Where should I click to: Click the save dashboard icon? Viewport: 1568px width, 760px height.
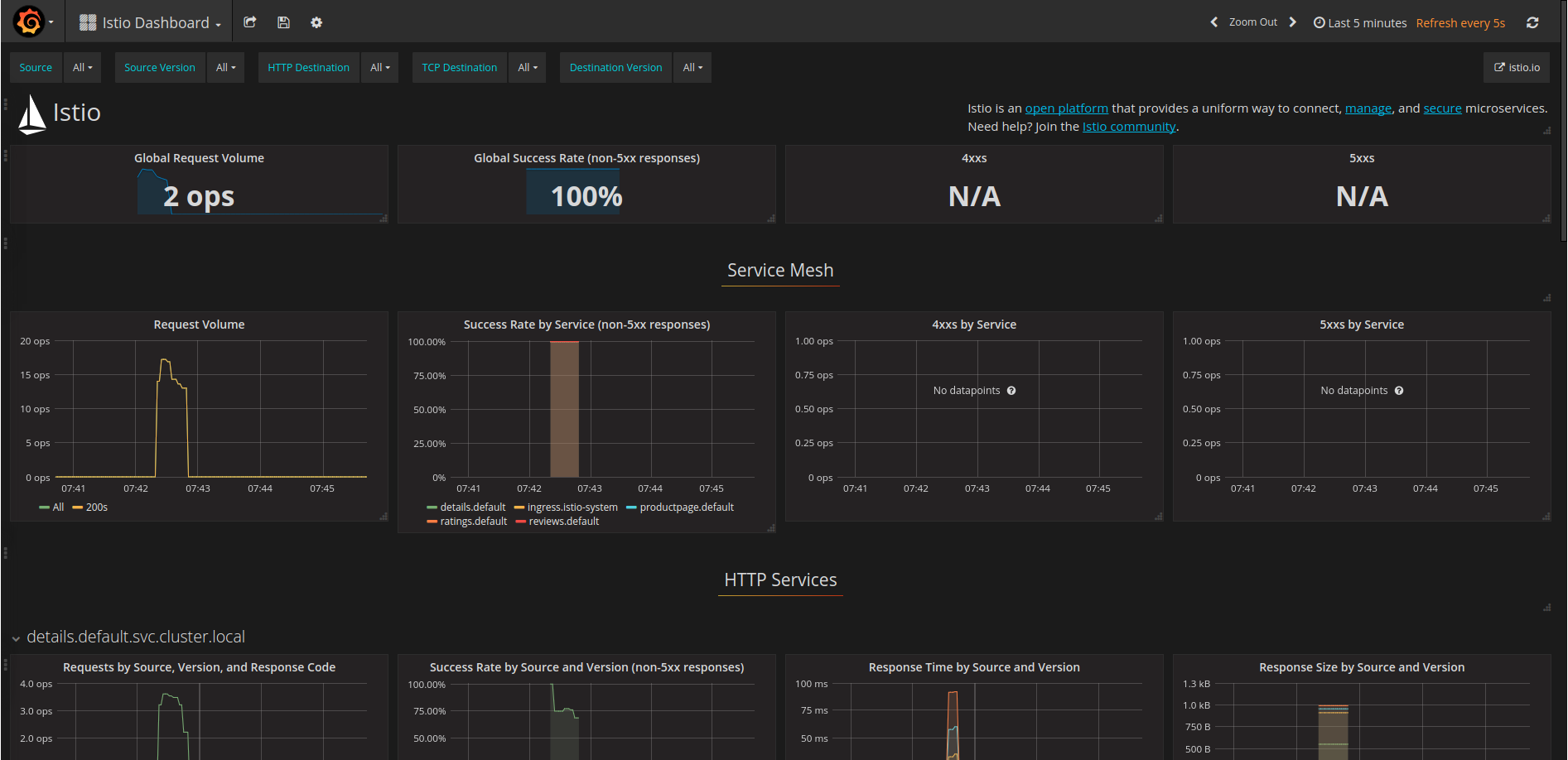tap(283, 22)
